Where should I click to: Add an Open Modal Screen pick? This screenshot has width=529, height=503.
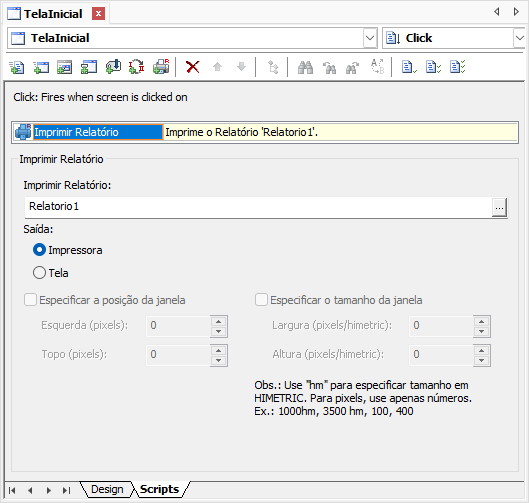(x=65, y=67)
